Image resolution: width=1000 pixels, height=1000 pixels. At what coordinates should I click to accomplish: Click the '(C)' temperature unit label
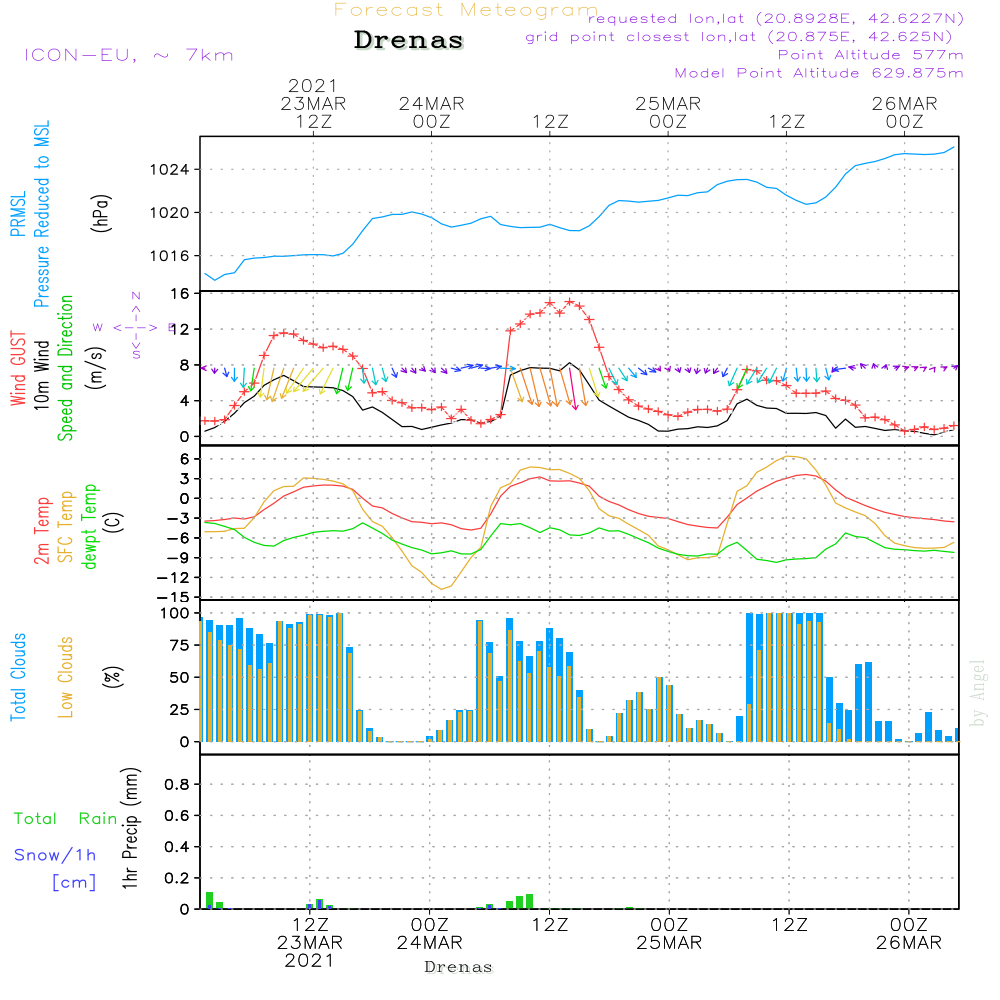[x=114, y=522]
